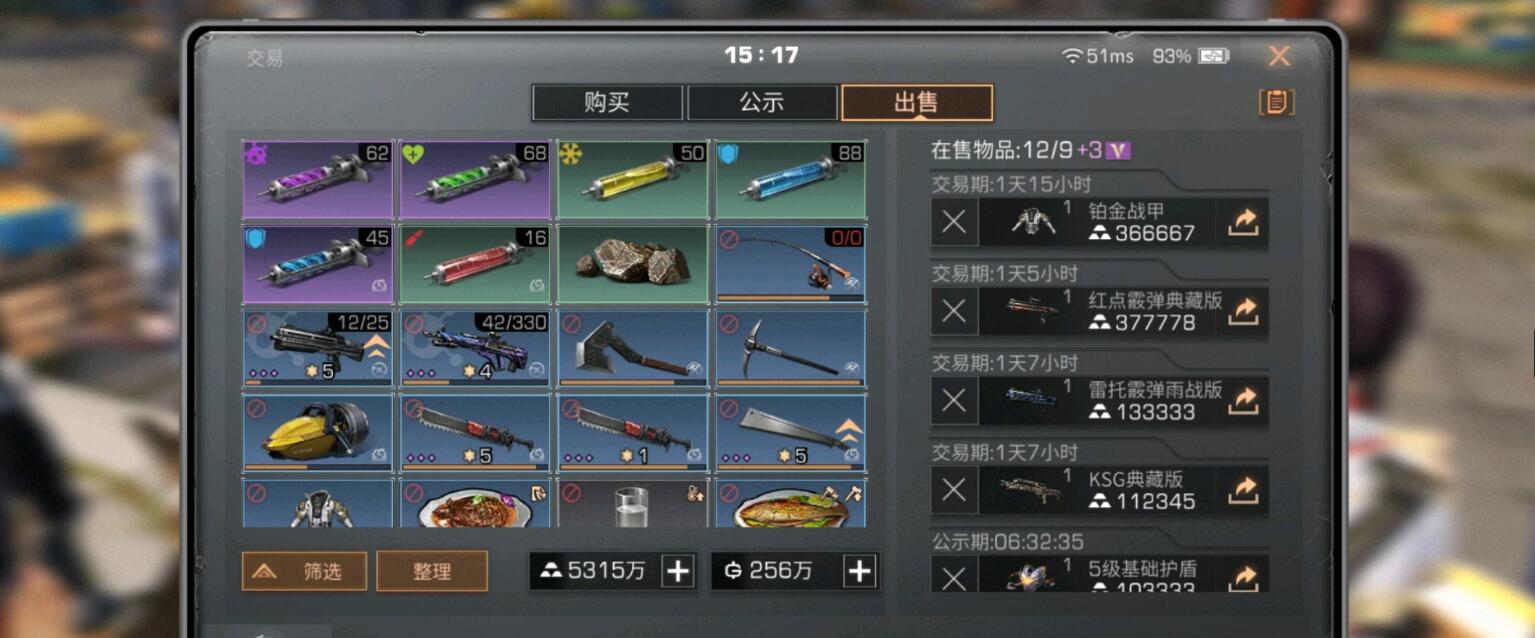Select the fishing rod item

[790, 264]
